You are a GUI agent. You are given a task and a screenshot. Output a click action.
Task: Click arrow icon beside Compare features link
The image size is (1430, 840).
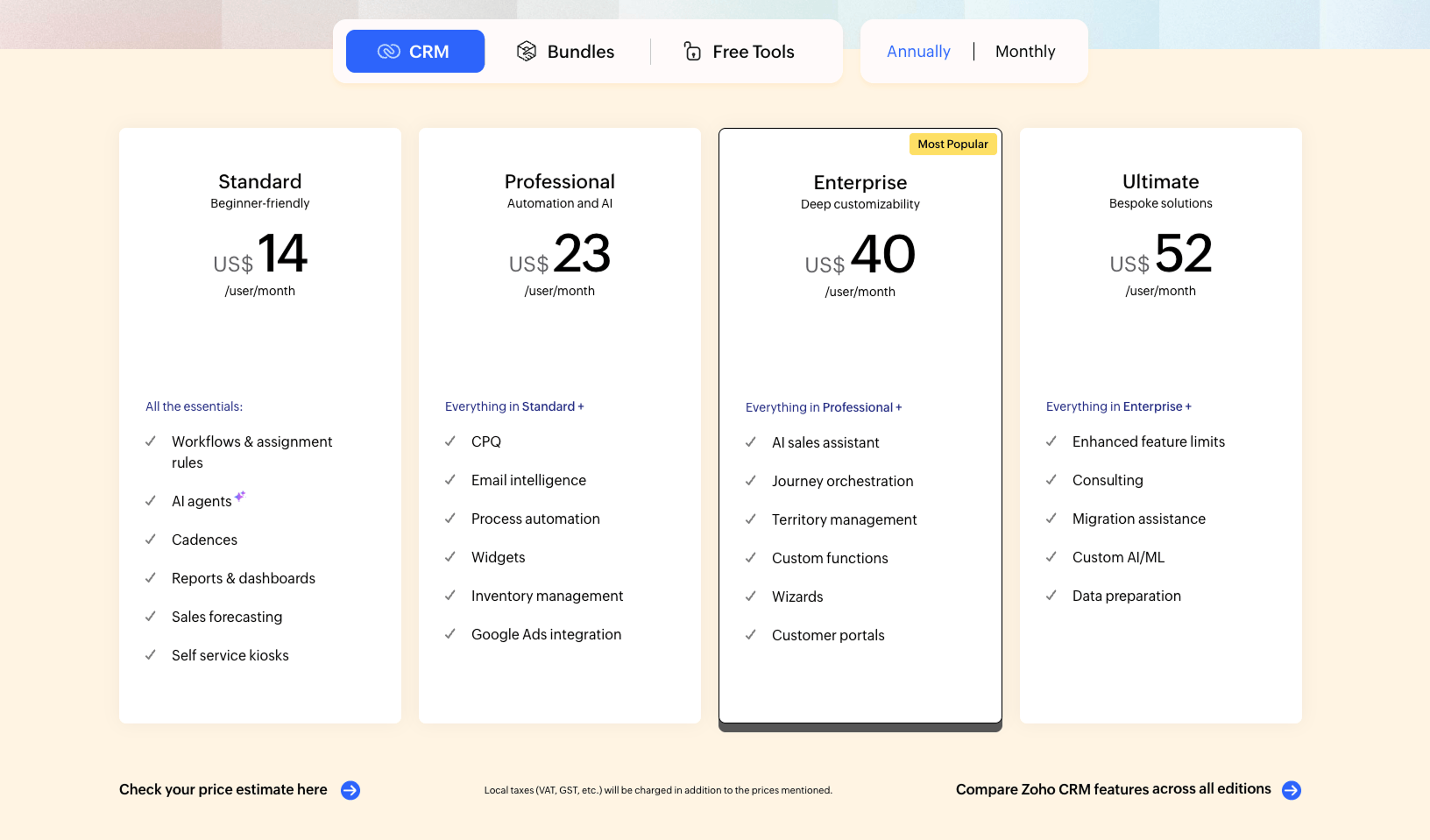click(x=1292, y=790)
